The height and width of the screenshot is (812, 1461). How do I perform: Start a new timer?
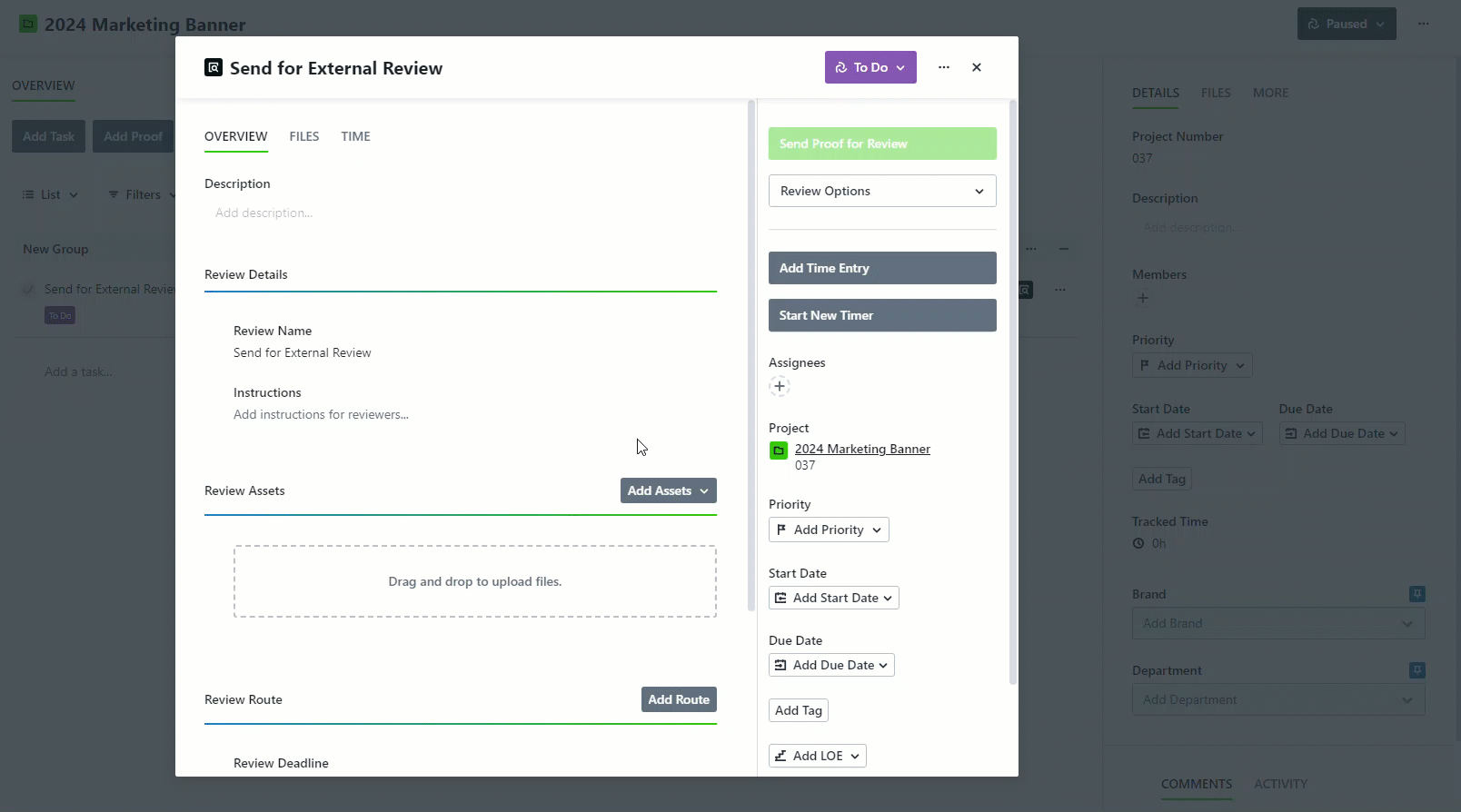[x=882, y=315]
